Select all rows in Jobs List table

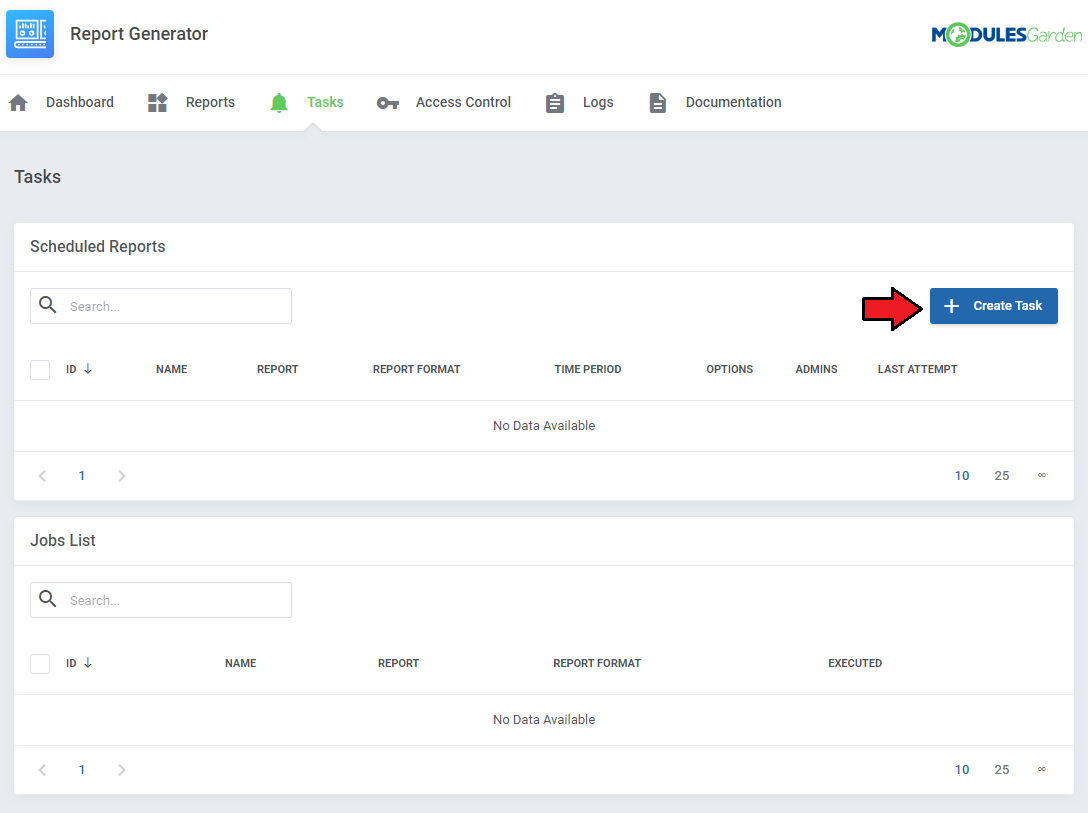pyautogui.click(x=40, y=664)
